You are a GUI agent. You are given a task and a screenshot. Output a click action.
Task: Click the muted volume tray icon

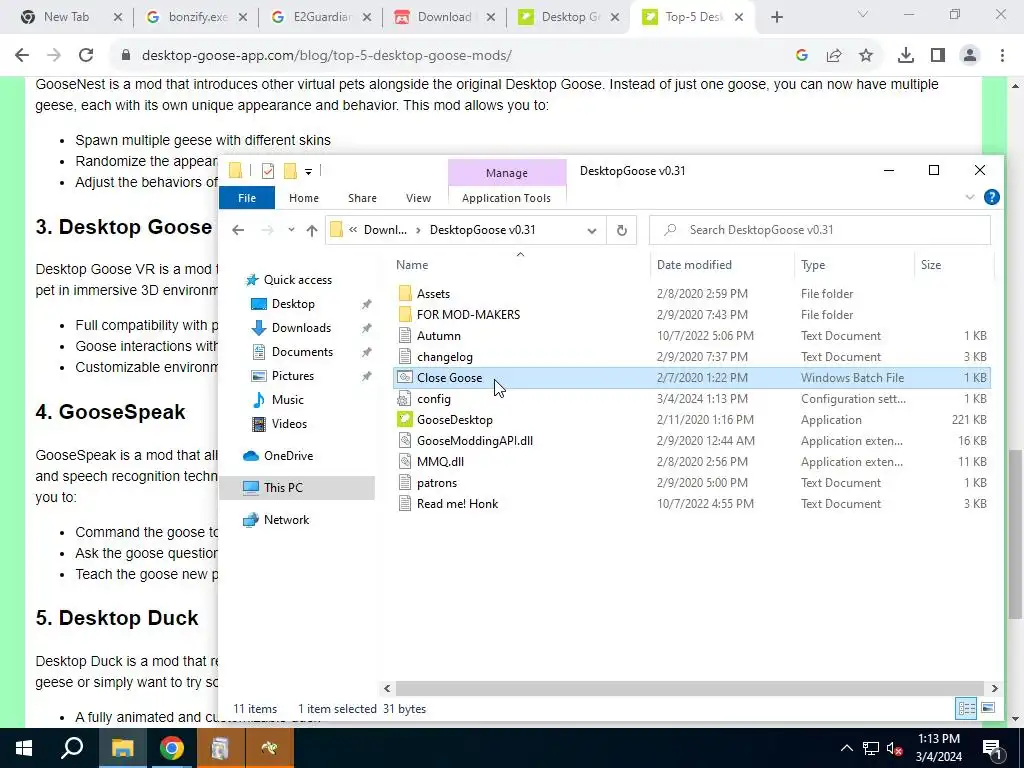[x=894, y=748]
